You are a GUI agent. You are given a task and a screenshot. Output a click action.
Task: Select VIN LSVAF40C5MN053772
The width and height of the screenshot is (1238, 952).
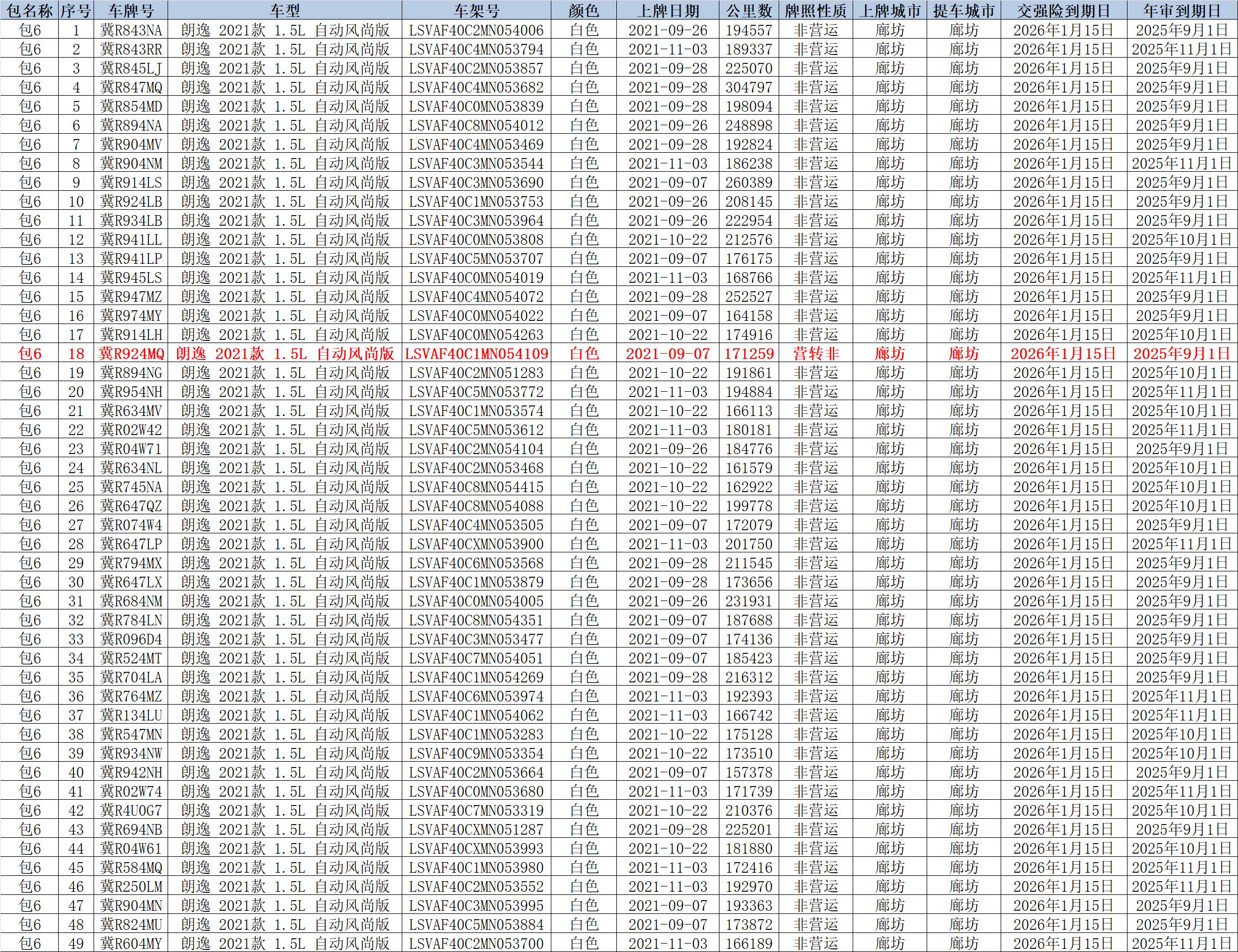(476, 392)
